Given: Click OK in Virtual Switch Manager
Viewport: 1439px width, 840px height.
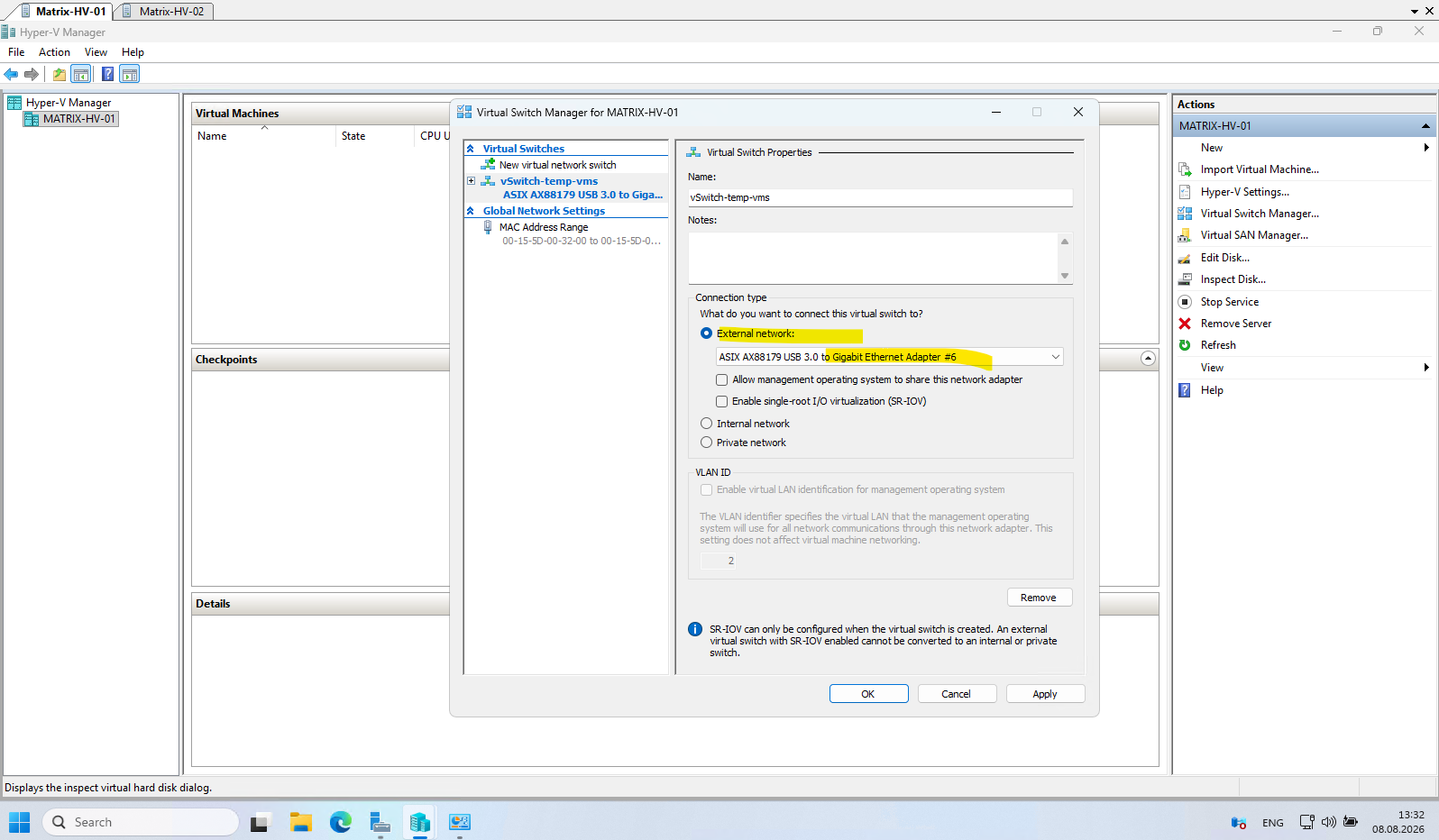Looking at the screenshot, I should tap(868, 694).
